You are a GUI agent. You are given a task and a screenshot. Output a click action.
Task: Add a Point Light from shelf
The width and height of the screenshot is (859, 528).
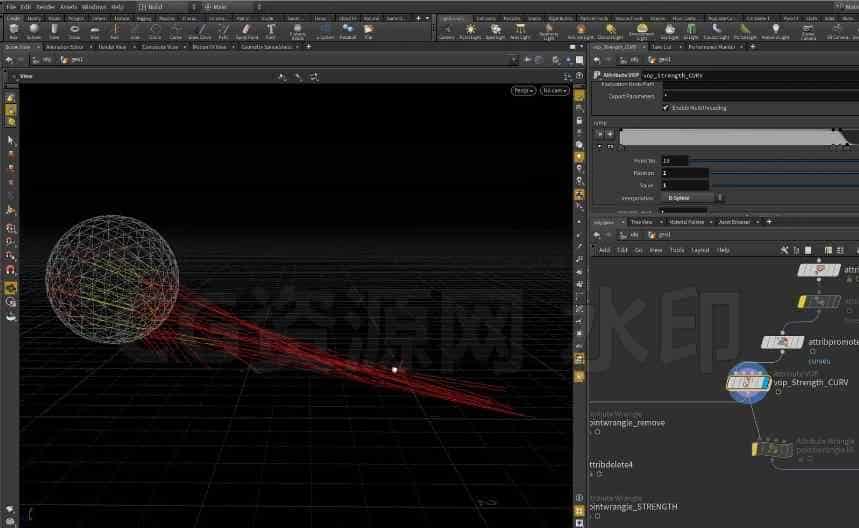pyautogui.click(x=470, y=31)
